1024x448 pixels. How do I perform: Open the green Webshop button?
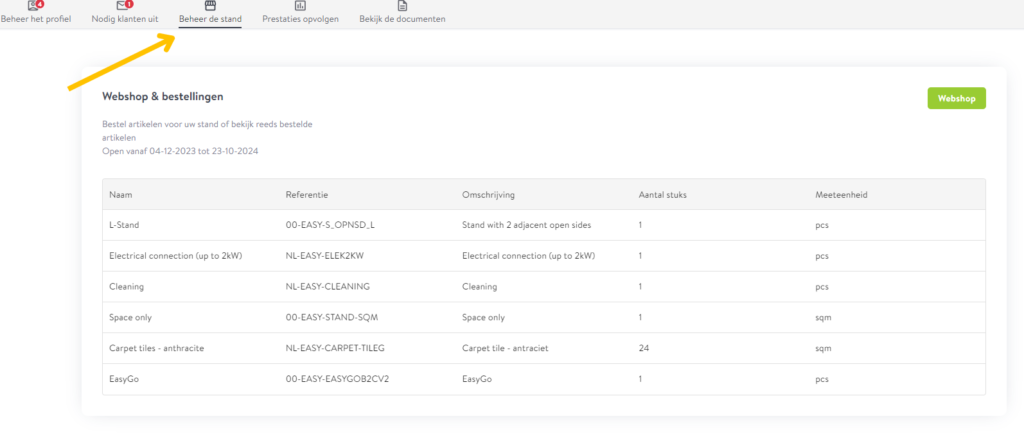coord(957,98)
